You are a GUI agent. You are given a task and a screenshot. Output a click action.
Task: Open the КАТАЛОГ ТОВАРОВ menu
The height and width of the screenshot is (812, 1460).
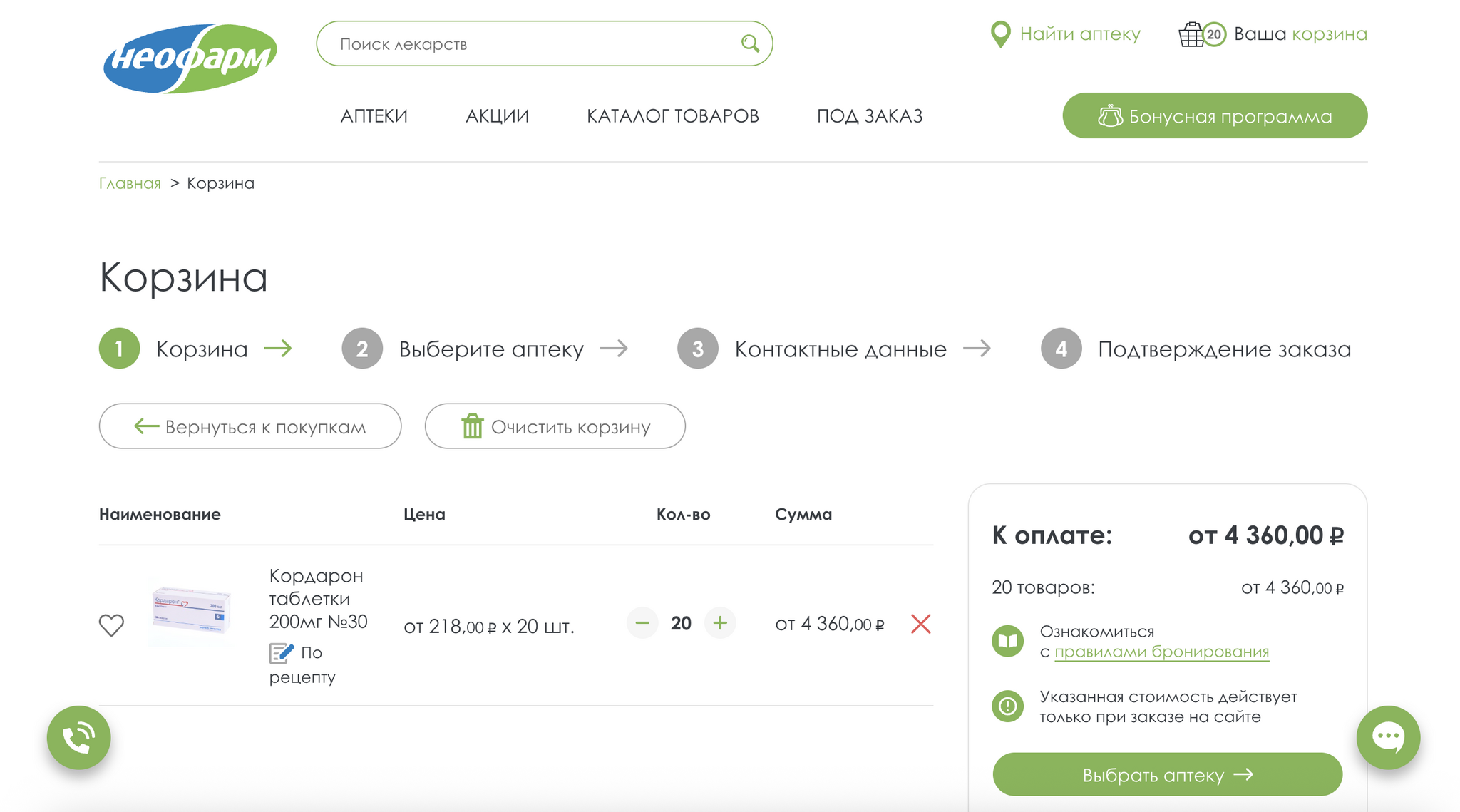672,115
